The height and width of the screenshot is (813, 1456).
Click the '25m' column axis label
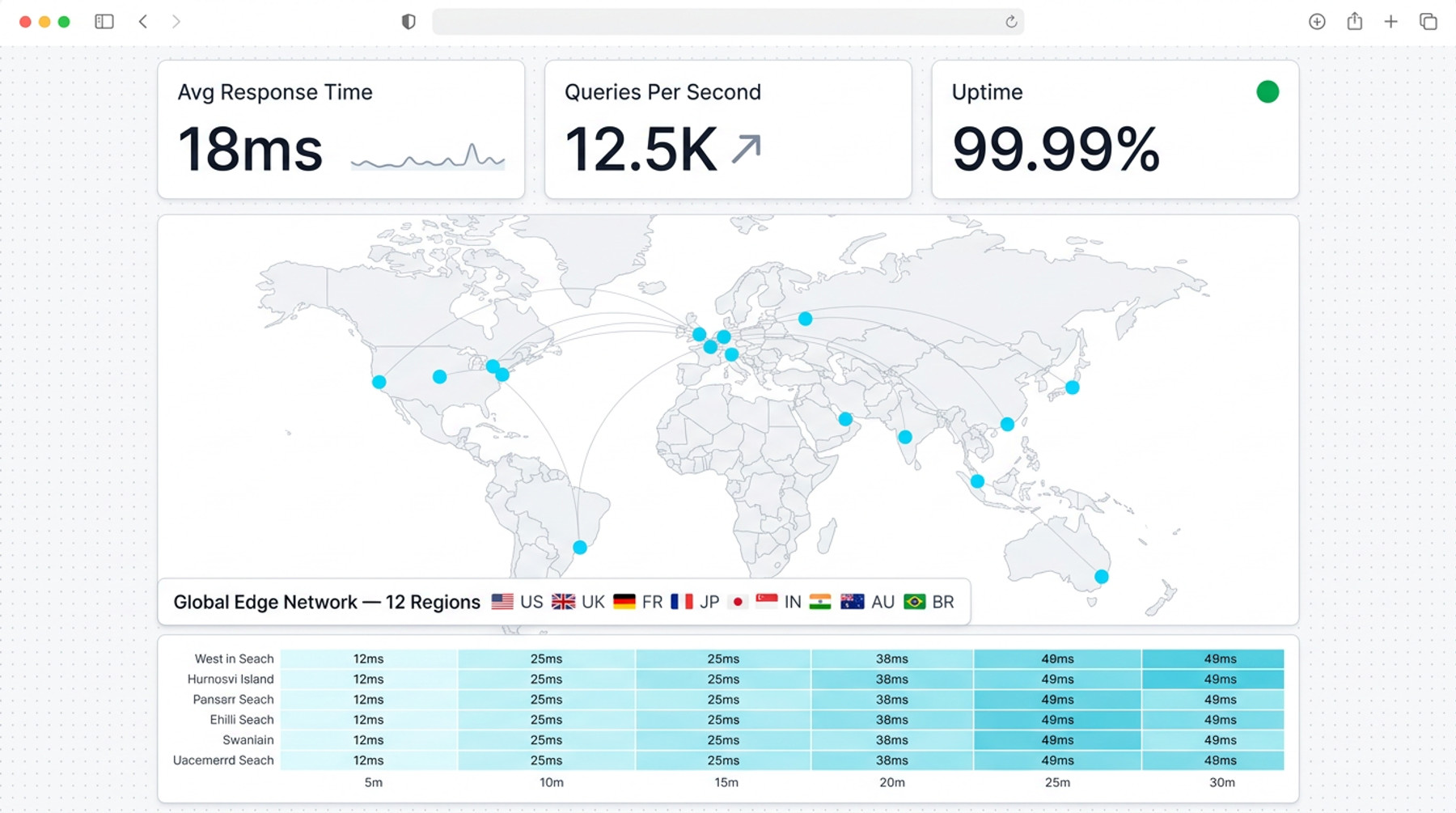(x=1057, y=782)
